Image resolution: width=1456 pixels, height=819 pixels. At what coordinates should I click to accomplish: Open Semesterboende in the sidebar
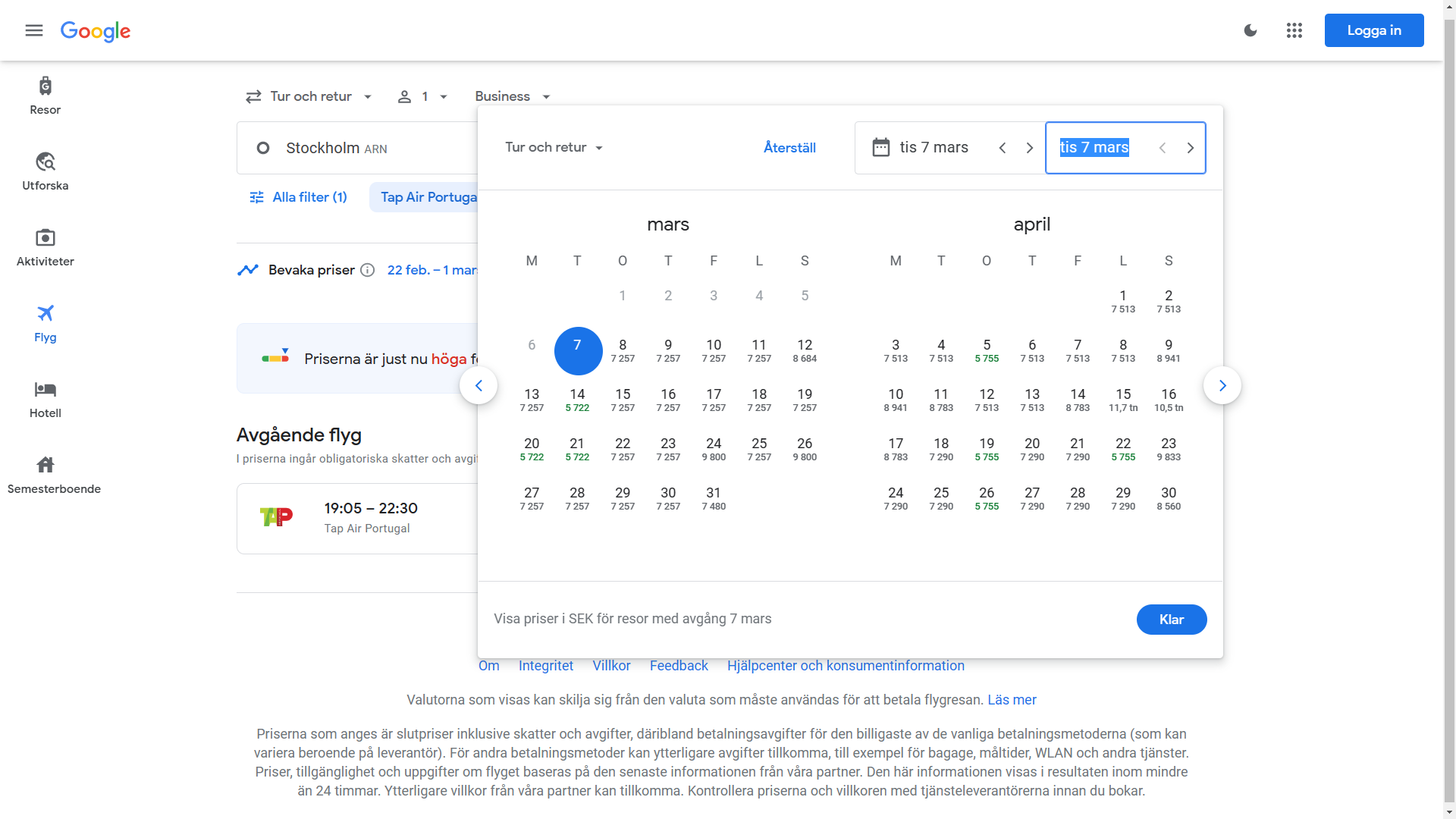(53, 475)
